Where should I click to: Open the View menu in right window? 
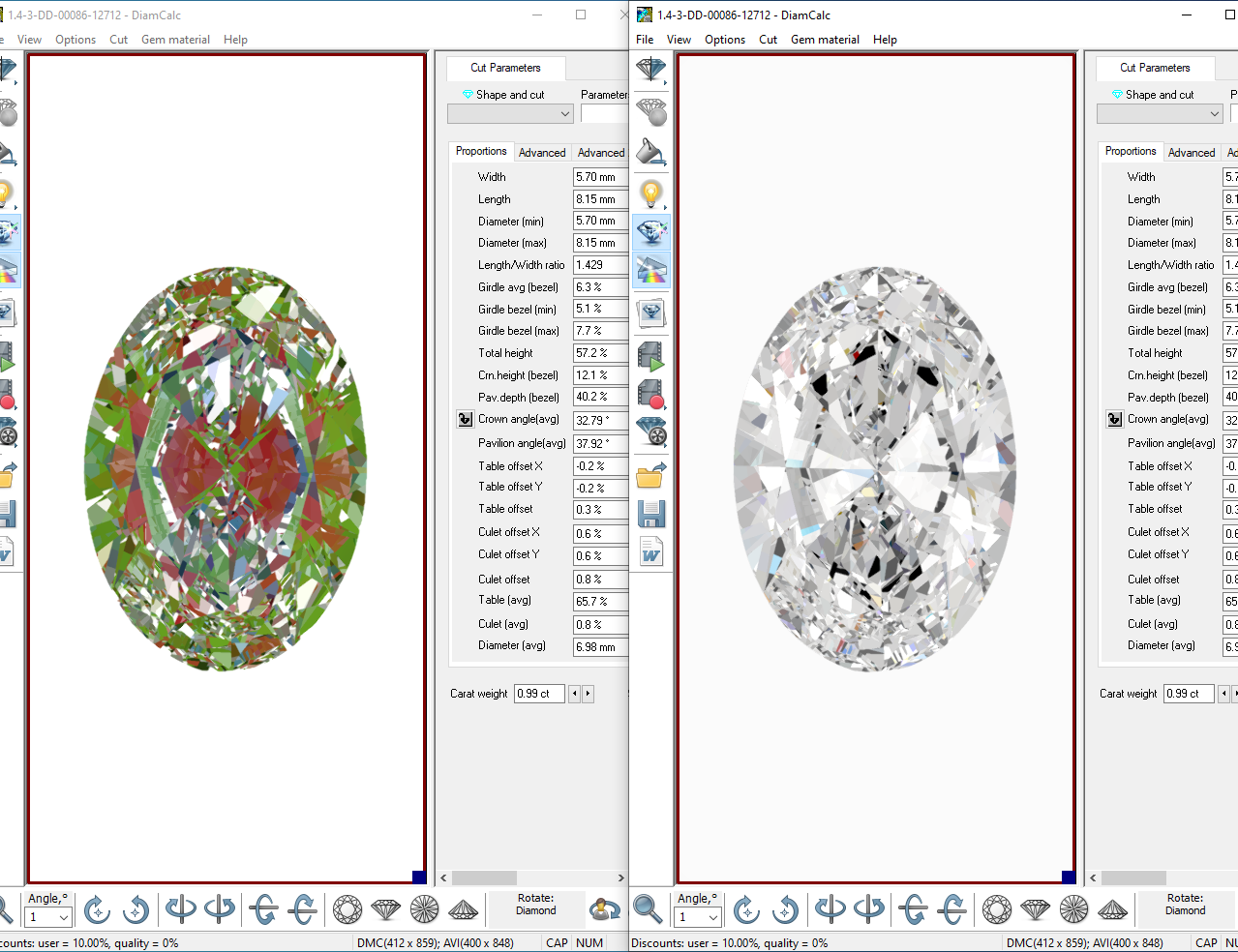coord(679,40)
